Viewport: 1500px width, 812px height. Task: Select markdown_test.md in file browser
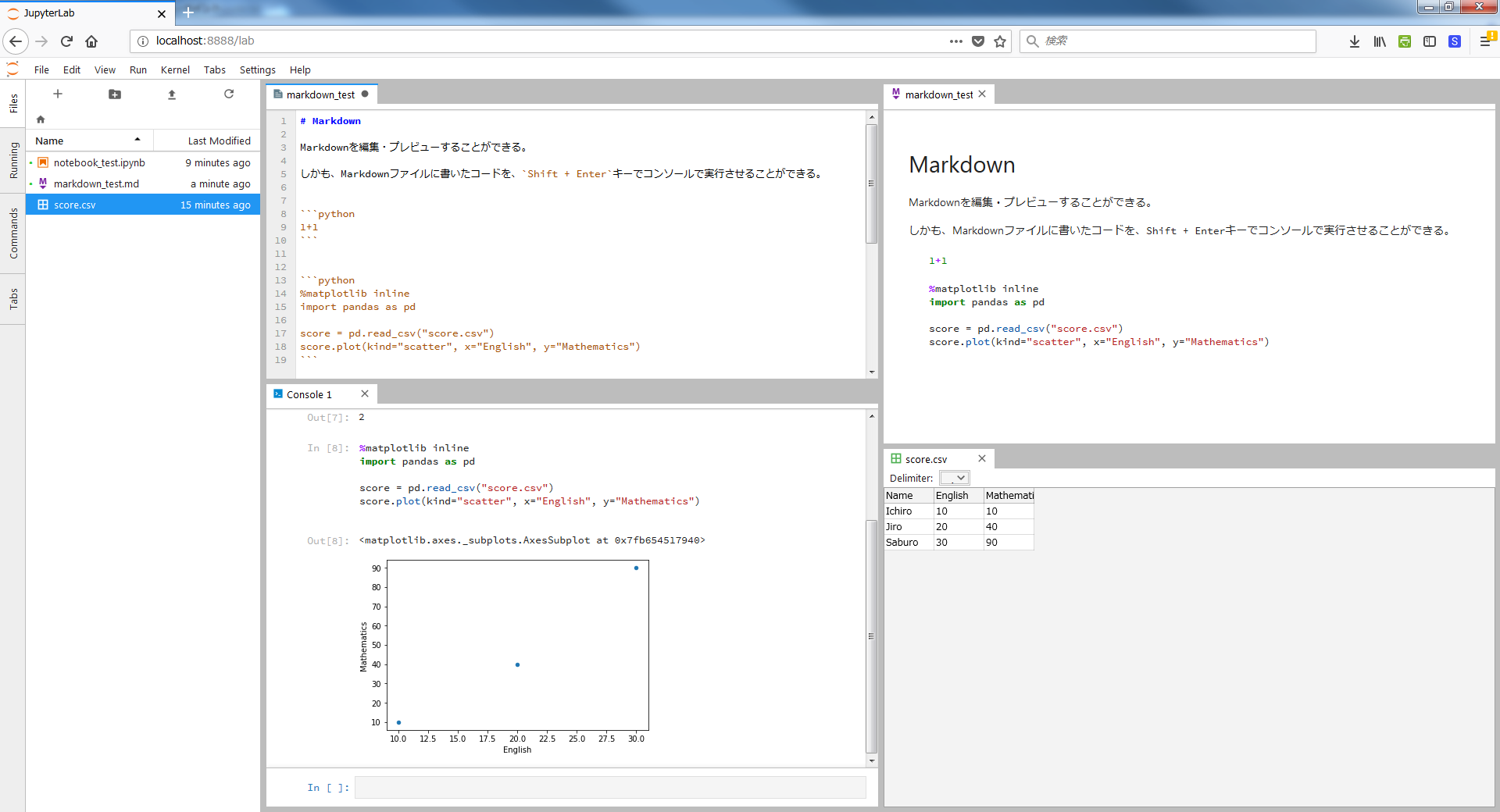pos(144,183)
